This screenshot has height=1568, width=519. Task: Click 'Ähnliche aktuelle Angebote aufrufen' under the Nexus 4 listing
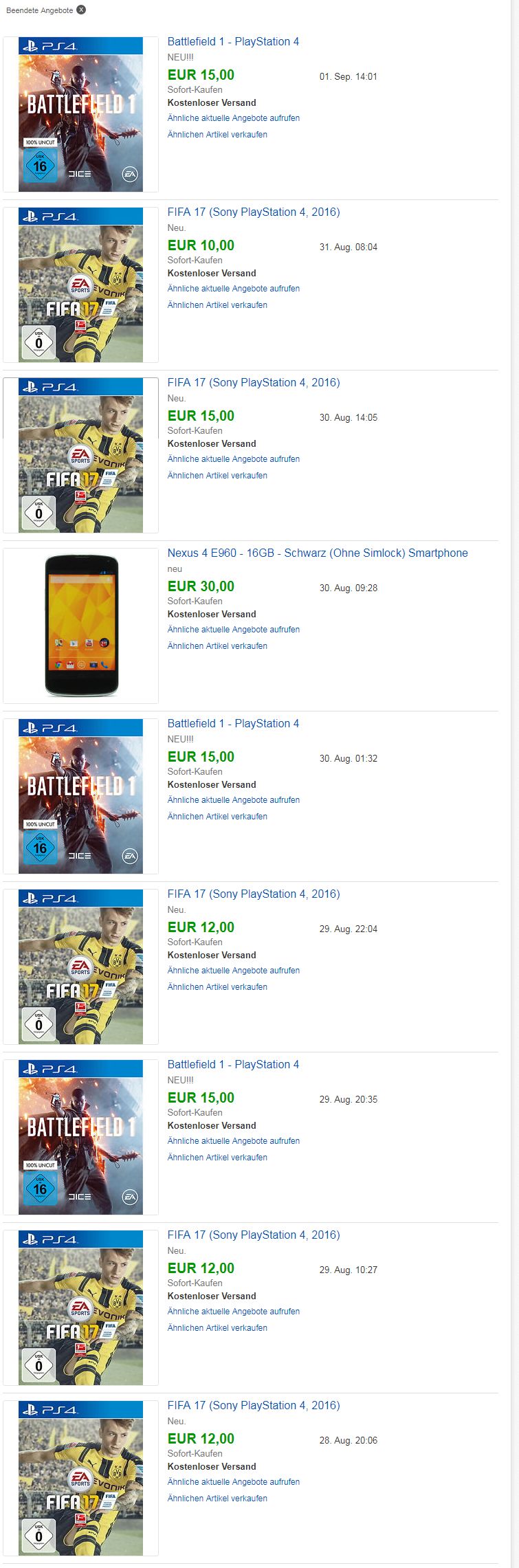click(234, 629)
